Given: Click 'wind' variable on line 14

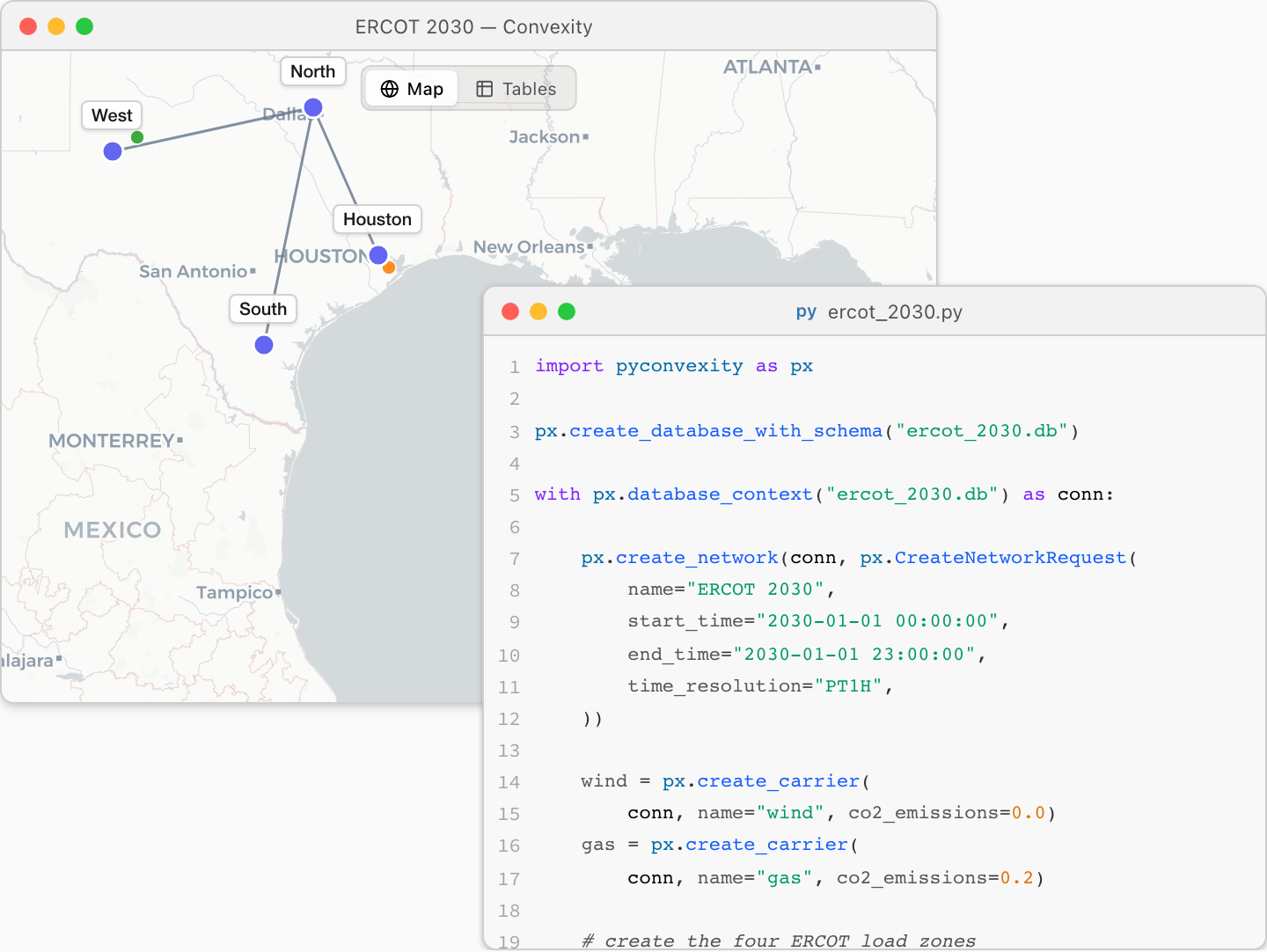Looking at the screenshot, I should [x=604, y=781].
